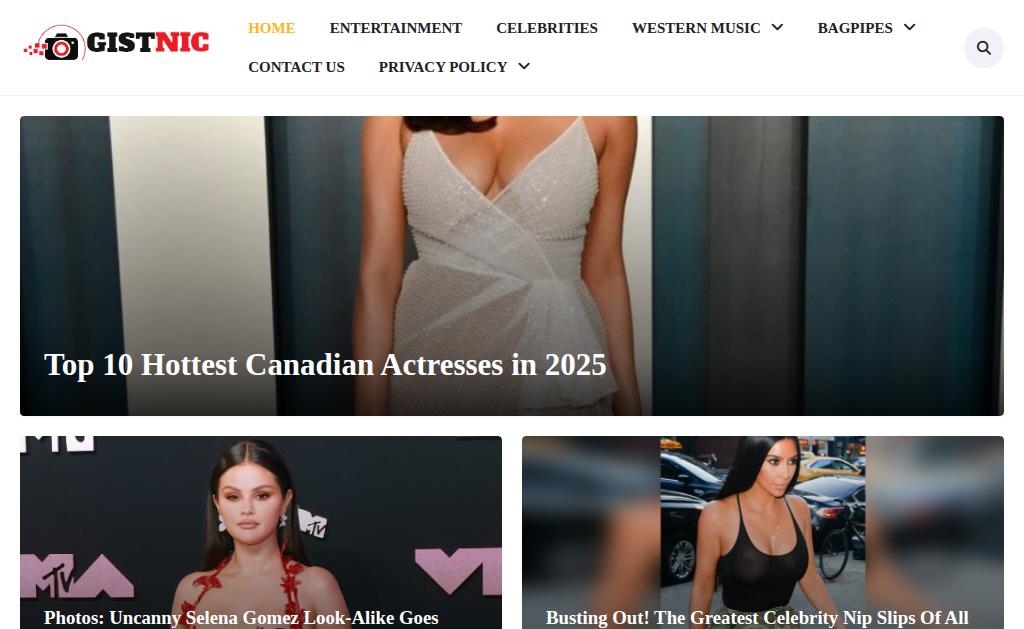
Task: Expand the Privacy Policy chevron
Action: 524,66
